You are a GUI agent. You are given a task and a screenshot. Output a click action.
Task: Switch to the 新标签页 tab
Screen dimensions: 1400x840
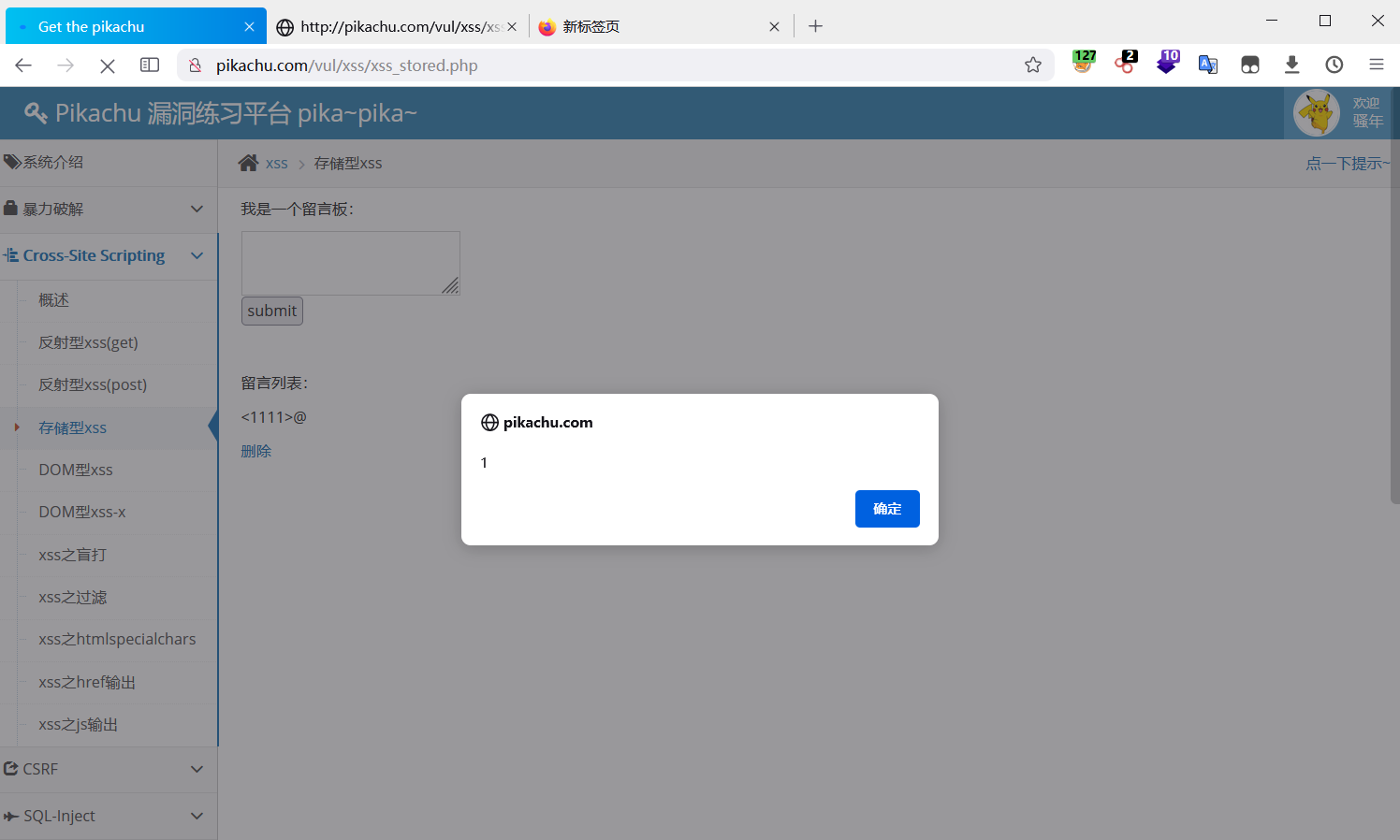point(660,26)
